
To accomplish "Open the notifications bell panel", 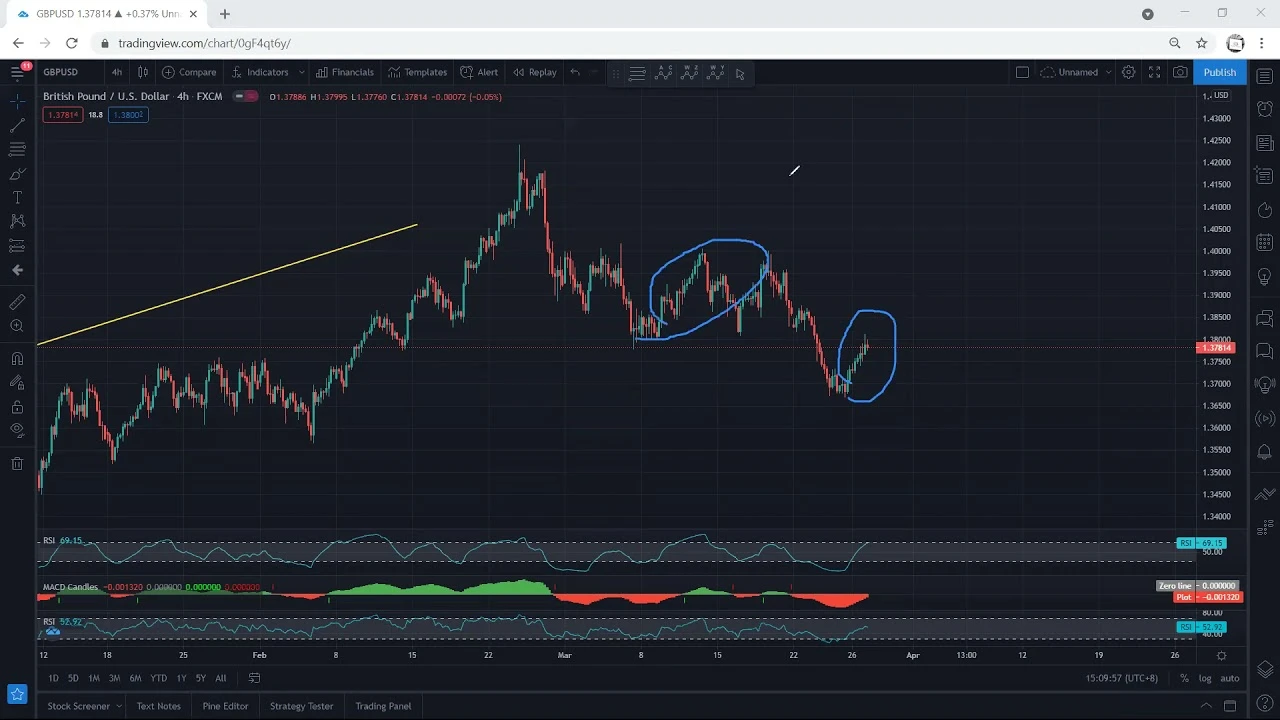I will point(1264,453).
